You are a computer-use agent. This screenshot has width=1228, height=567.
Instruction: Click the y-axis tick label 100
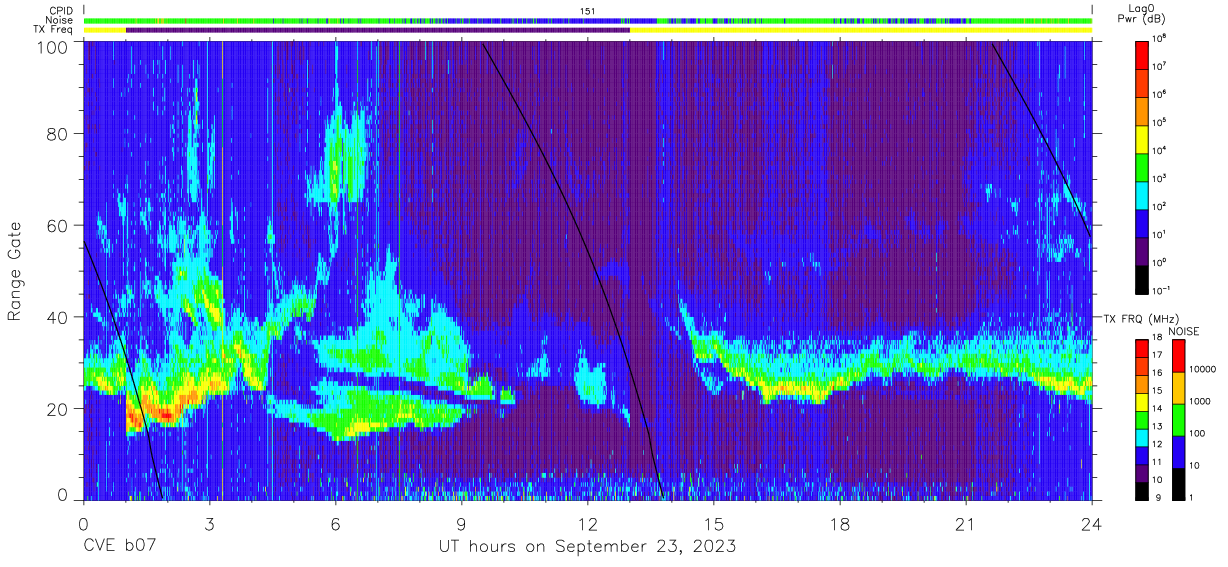click(x=52, y=47)
